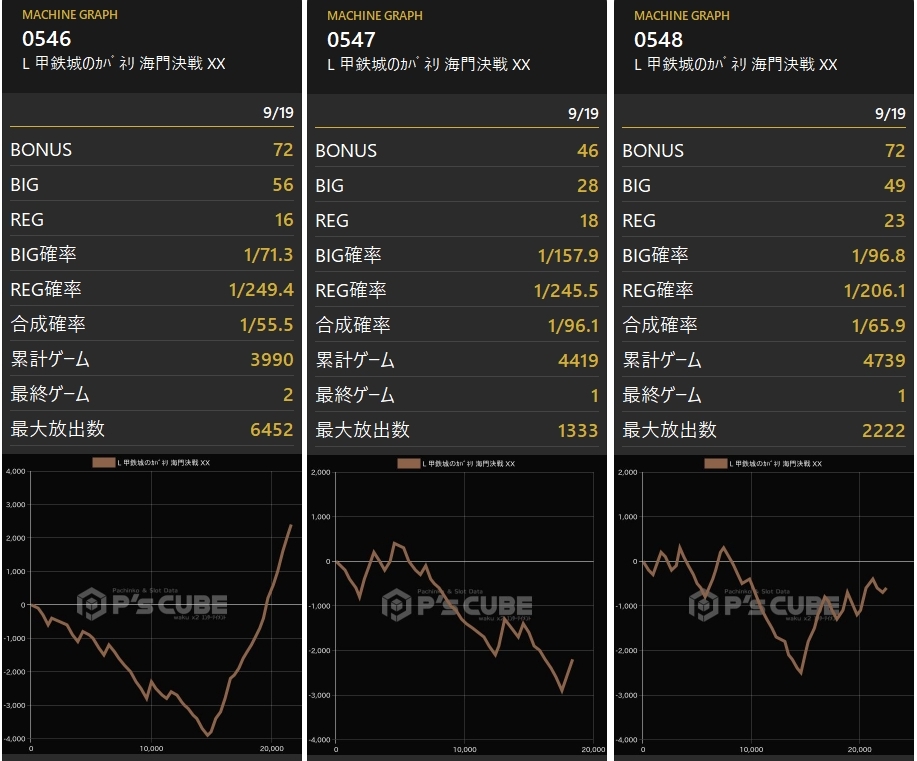Click the 合成確率 value 1/65.9
The width and height of the screenshot is (917, 761).
coord(878,325)
